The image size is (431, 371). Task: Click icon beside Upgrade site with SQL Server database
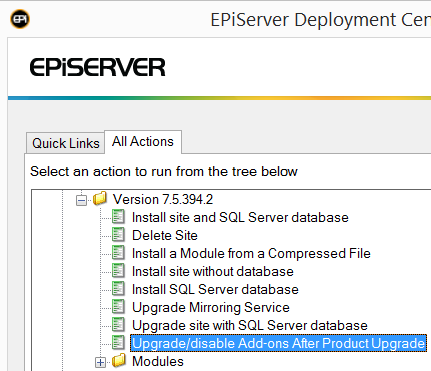coord(118,325)
